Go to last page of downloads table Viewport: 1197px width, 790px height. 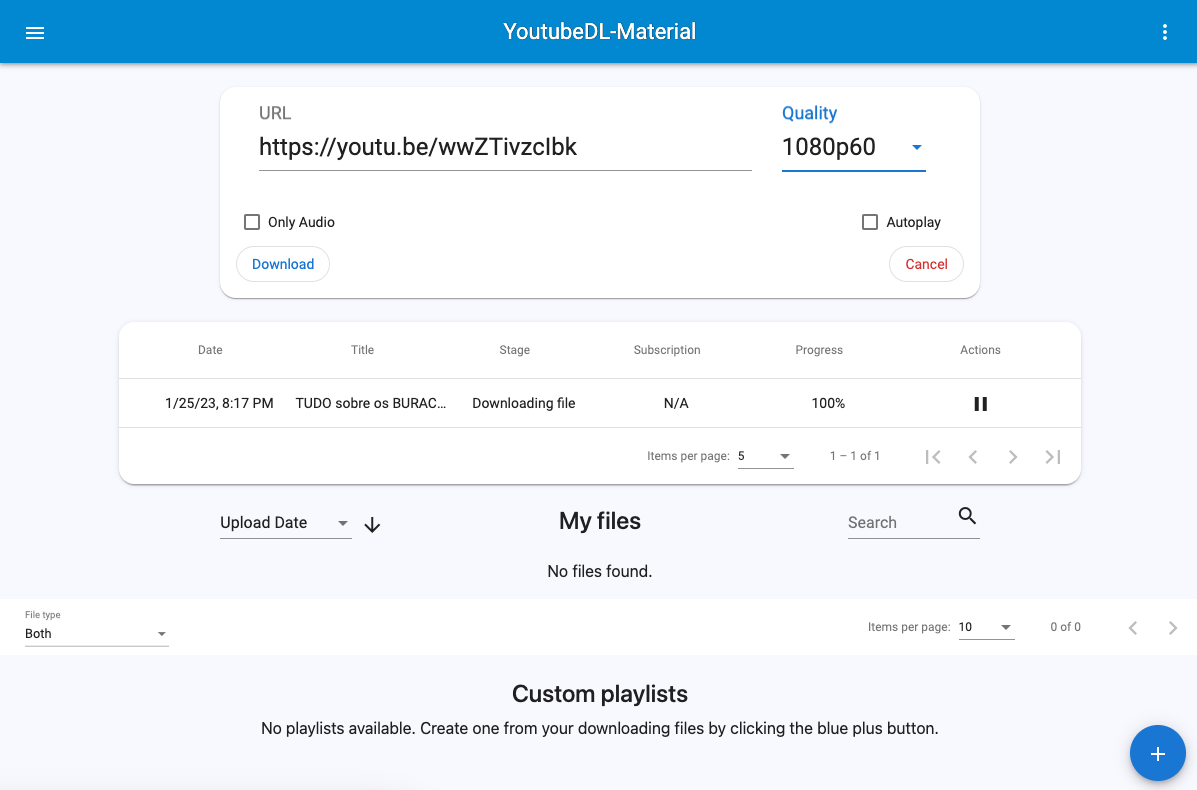(1052, 457)
